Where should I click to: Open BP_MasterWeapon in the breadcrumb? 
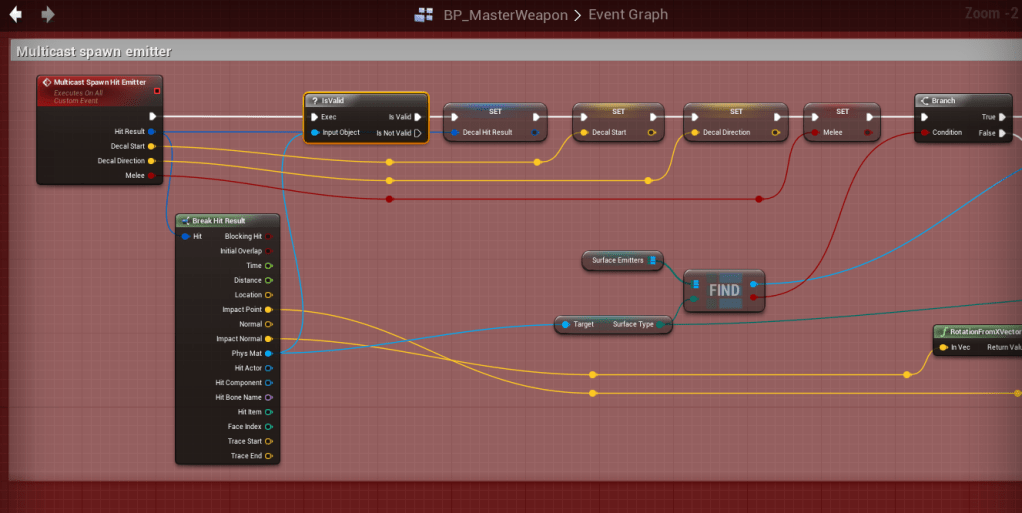(x=505, y=15)
